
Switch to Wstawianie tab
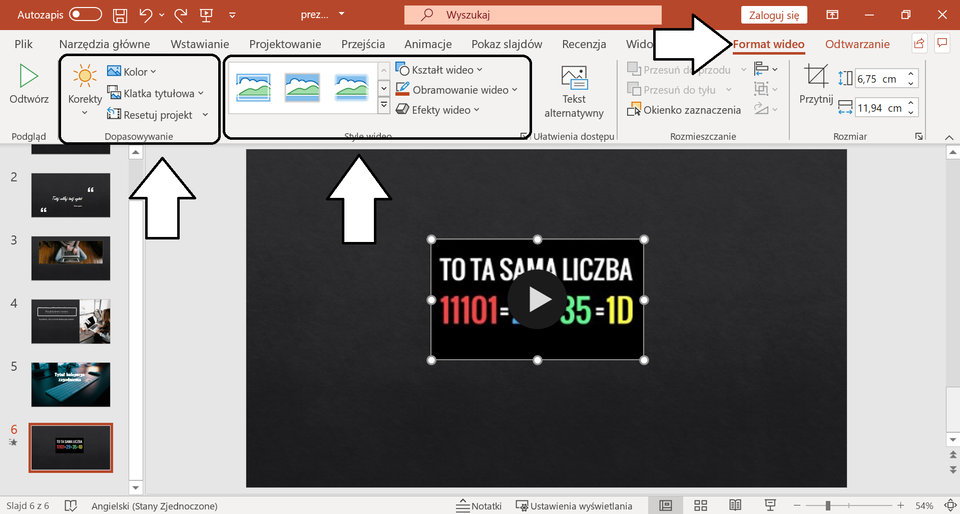[x=200, y=44]
